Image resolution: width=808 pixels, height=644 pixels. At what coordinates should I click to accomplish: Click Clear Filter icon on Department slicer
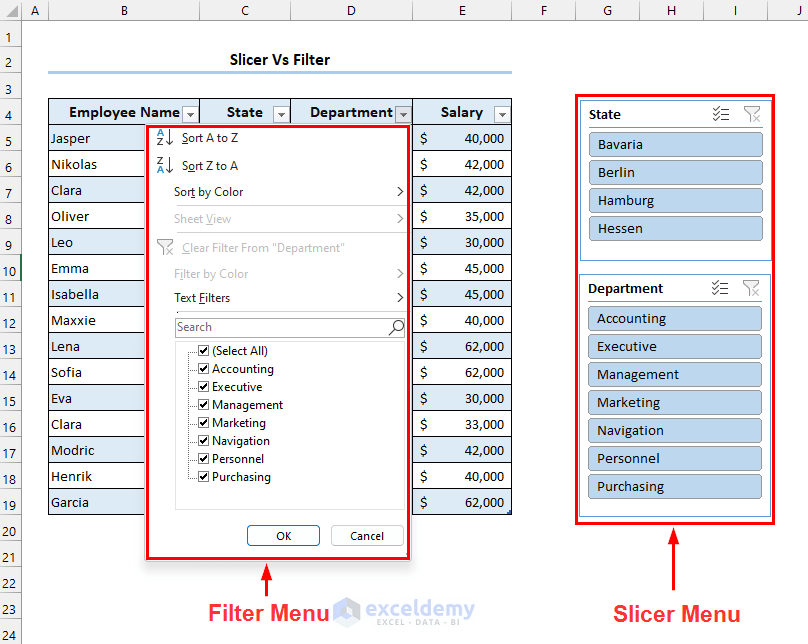pos(751,288)
